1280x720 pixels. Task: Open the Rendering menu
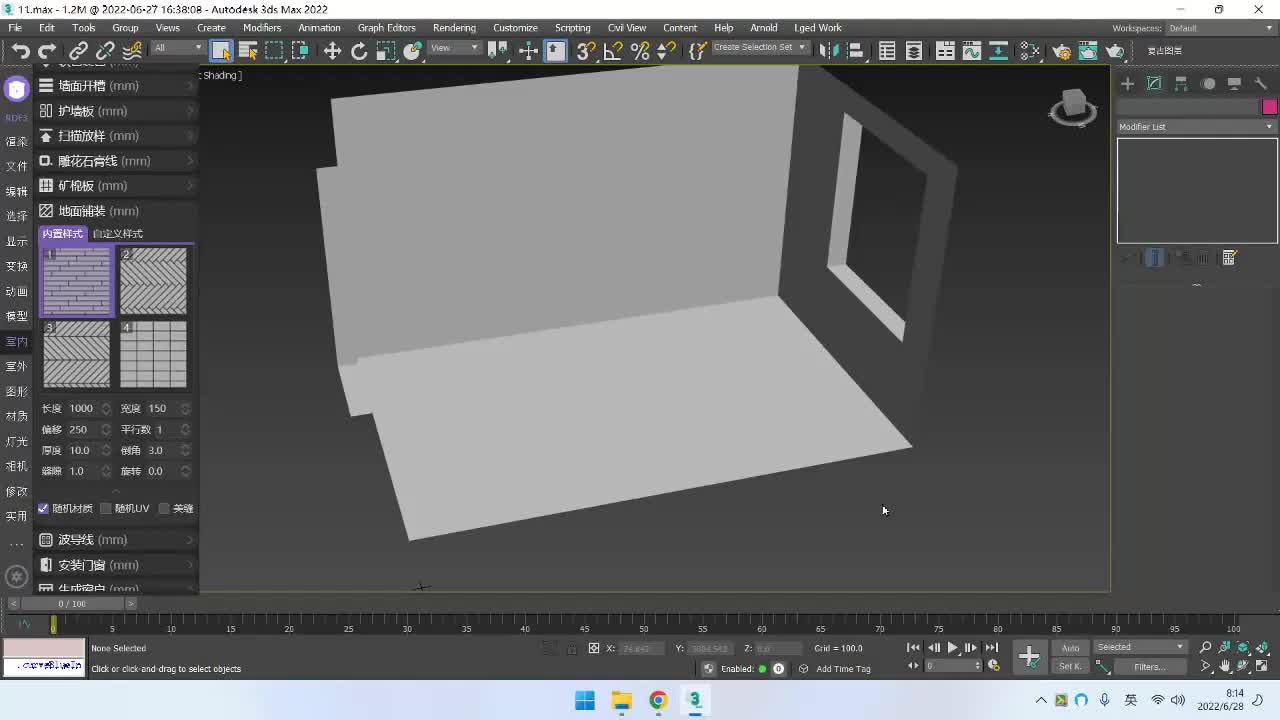click(453, 27)
